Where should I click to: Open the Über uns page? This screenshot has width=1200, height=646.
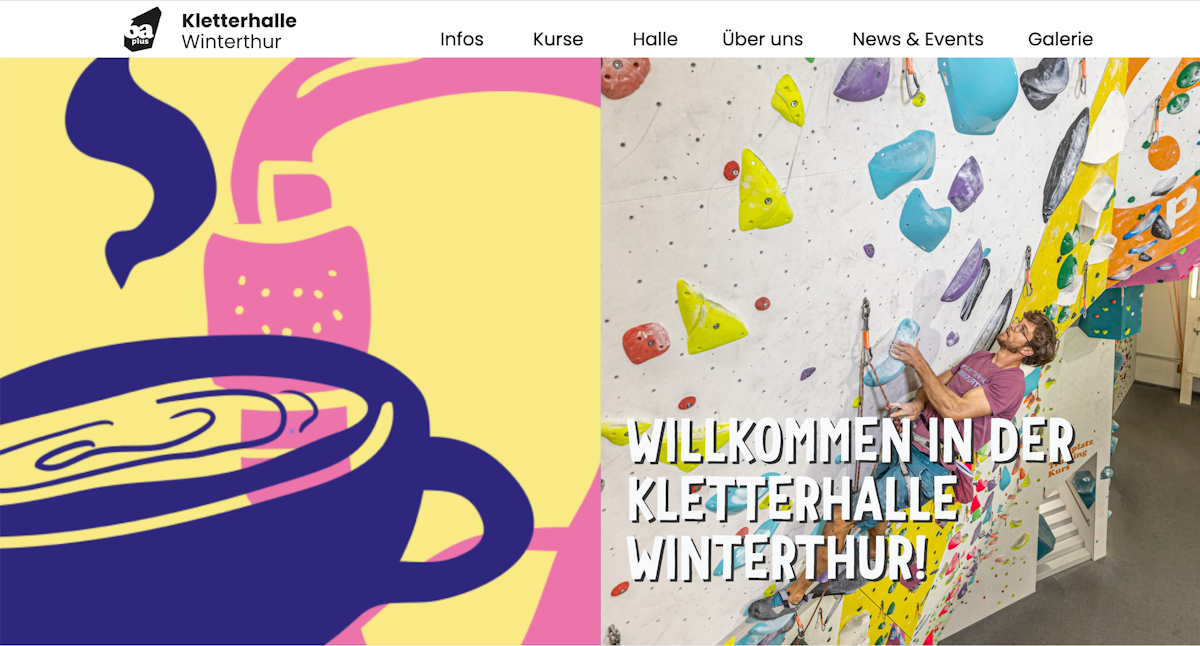coord(763,39)
